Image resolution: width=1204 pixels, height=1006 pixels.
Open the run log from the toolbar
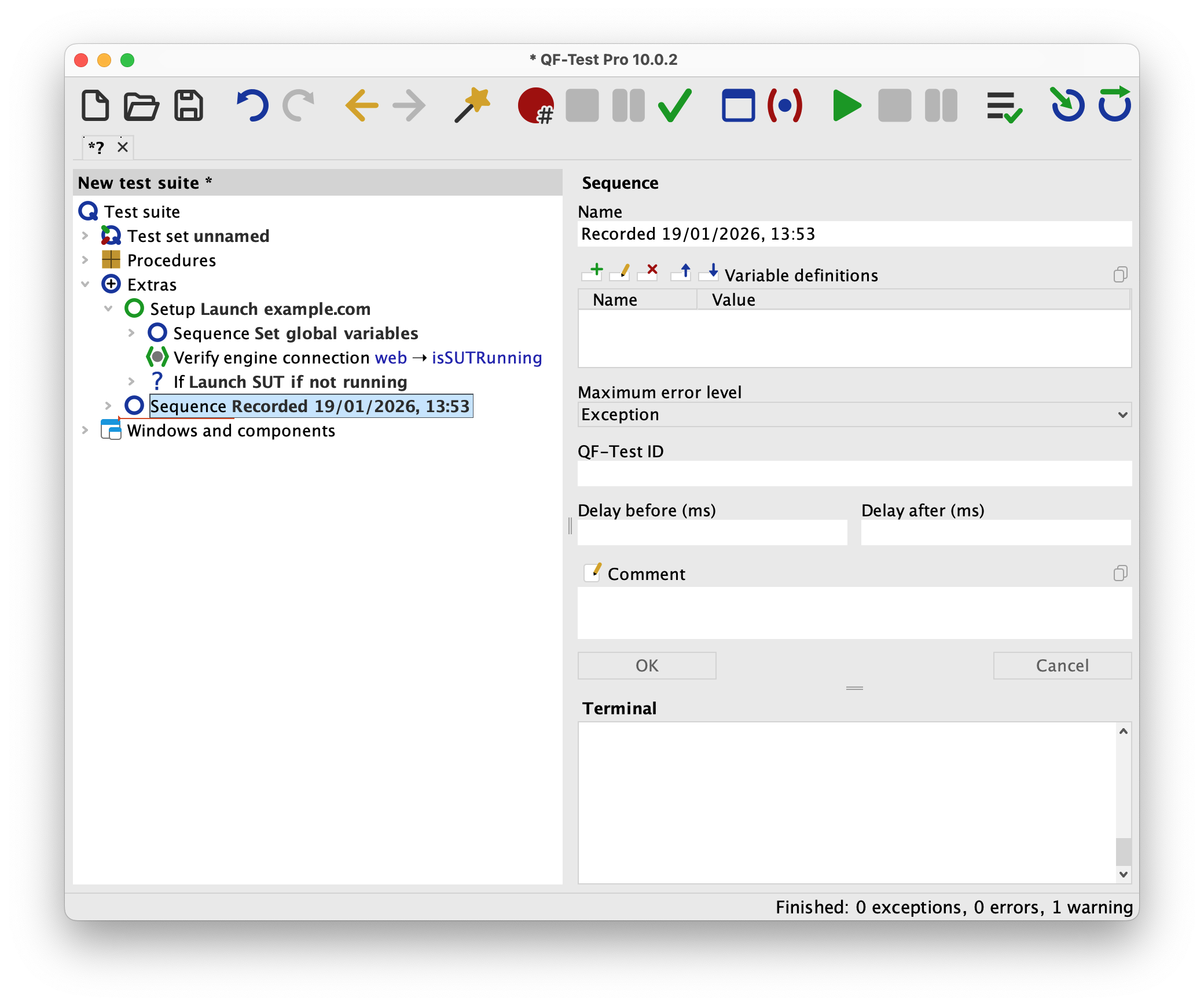tap(1004, 105)
